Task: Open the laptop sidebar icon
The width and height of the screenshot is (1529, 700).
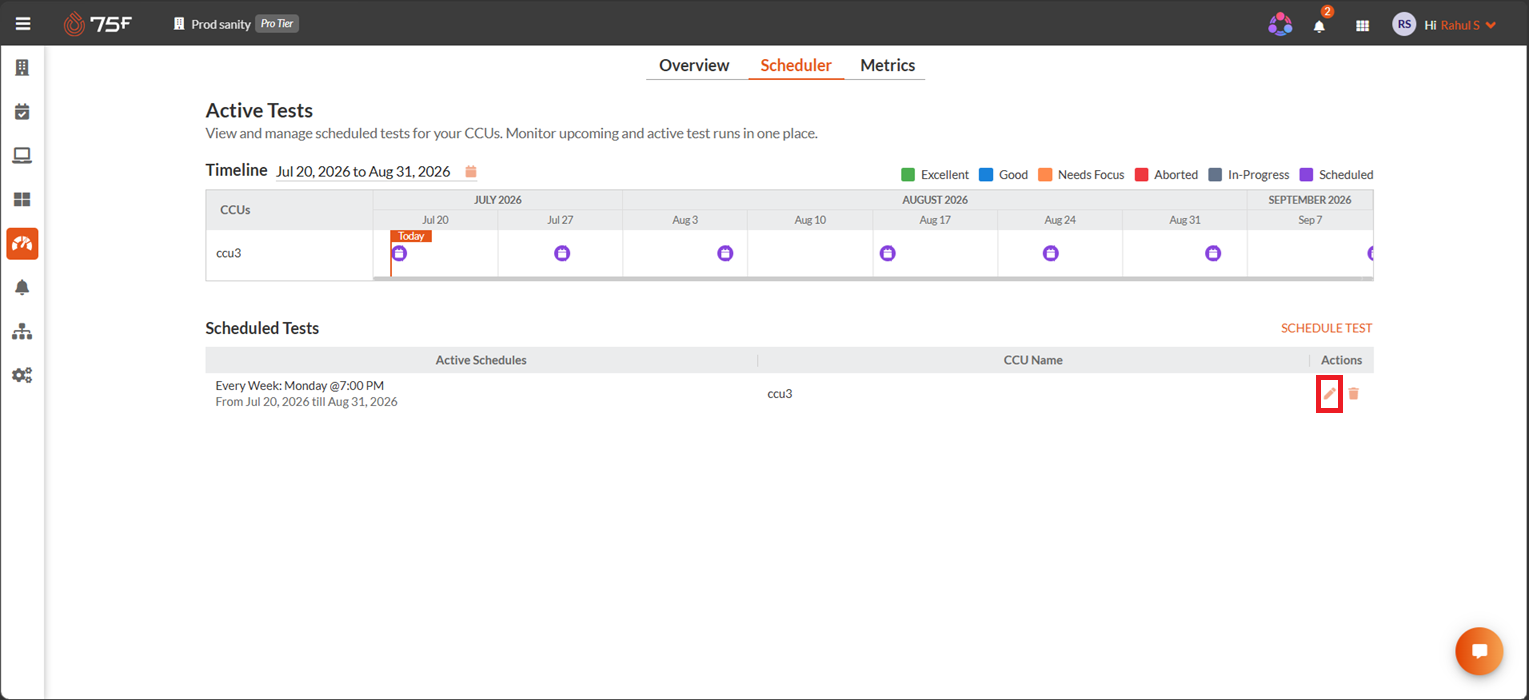Action: point(22,155)
